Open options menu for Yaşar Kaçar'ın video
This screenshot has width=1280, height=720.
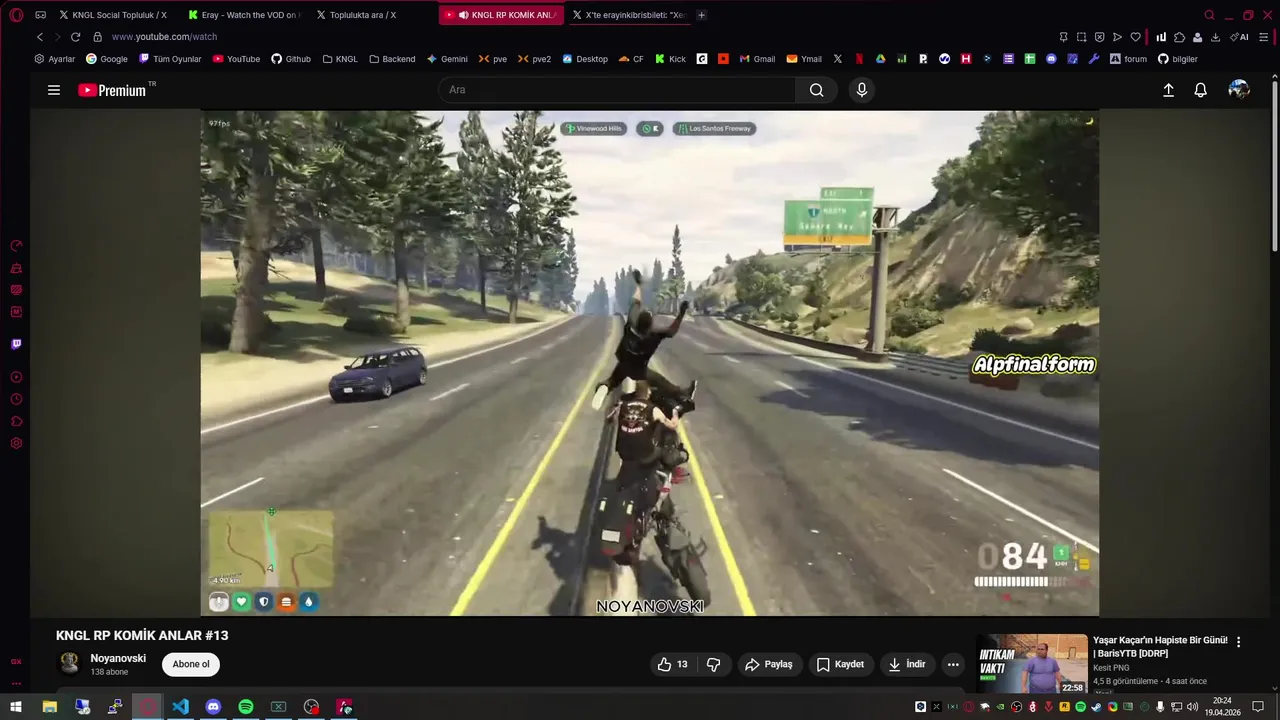point(1238,642)
